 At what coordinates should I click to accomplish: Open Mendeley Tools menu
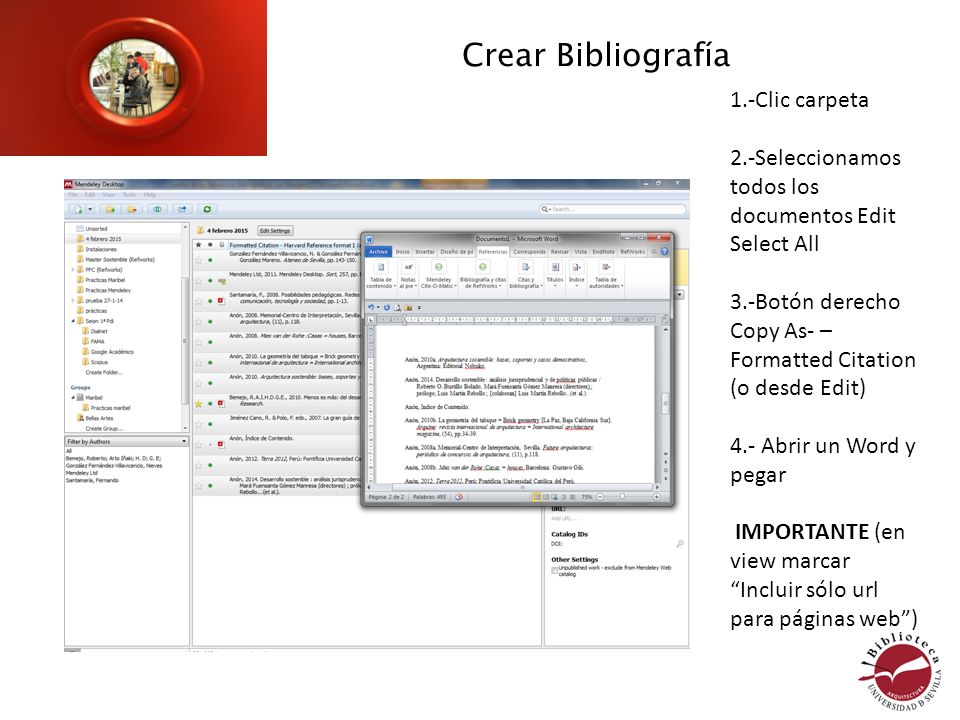click(129, 195)
